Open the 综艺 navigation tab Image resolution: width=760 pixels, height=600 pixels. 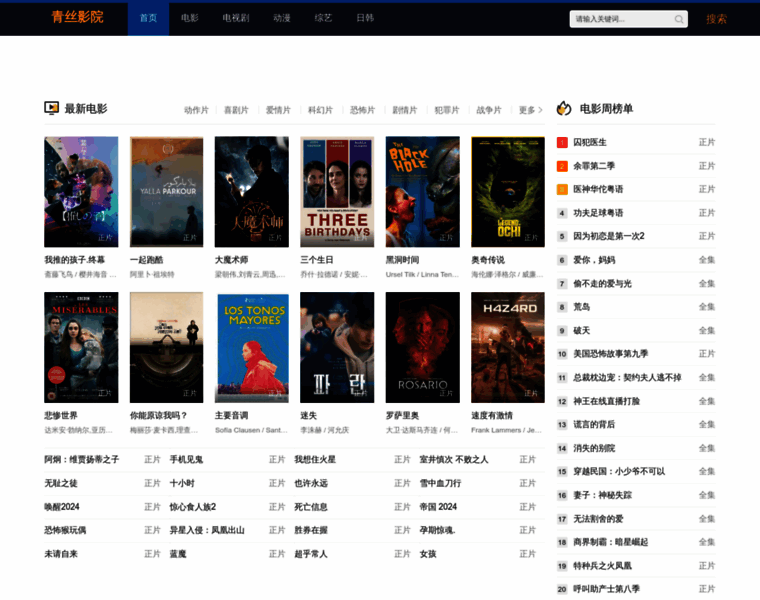(x=323, y=18)
